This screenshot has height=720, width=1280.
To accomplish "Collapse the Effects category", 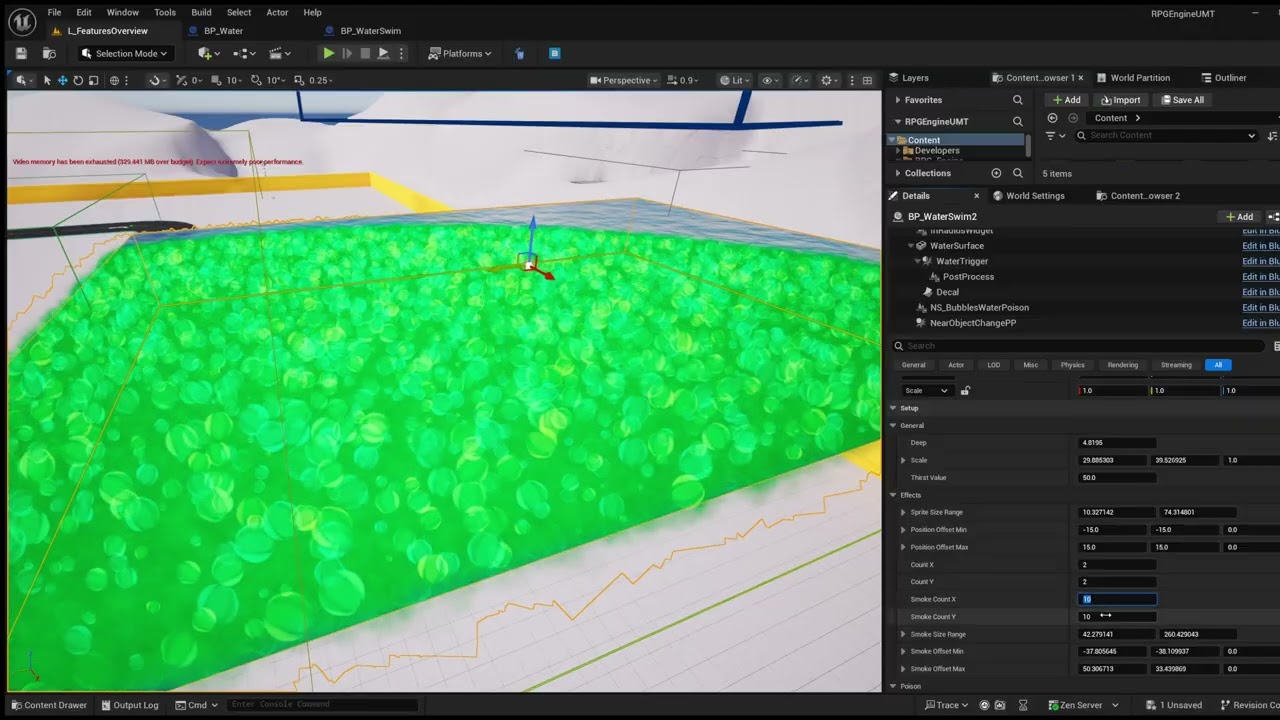I will (894, 495).
